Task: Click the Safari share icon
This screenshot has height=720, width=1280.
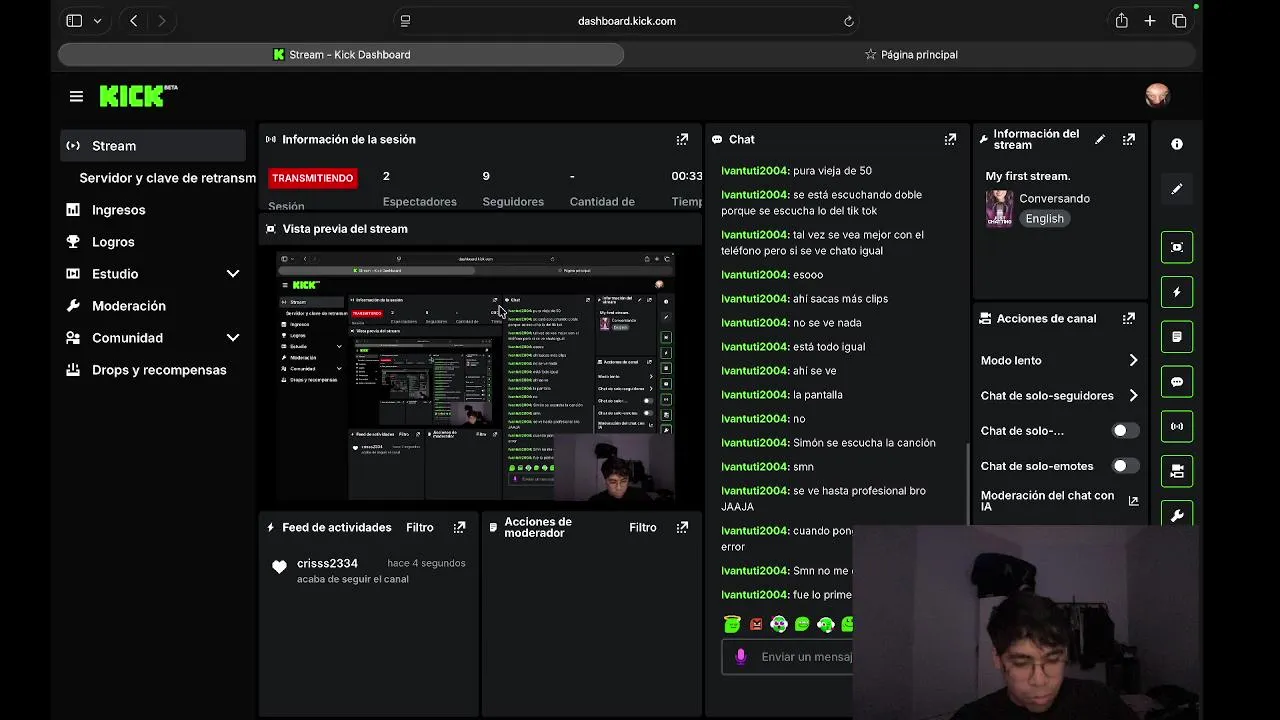Action: point(1122,21)
